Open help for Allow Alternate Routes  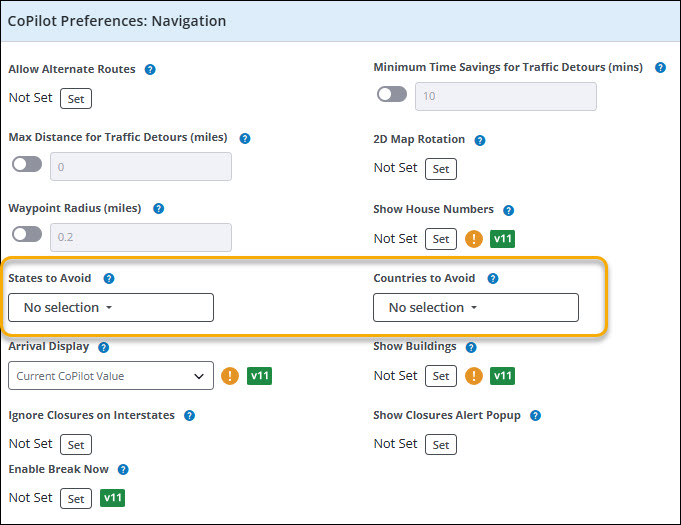[x=150, y=69]
